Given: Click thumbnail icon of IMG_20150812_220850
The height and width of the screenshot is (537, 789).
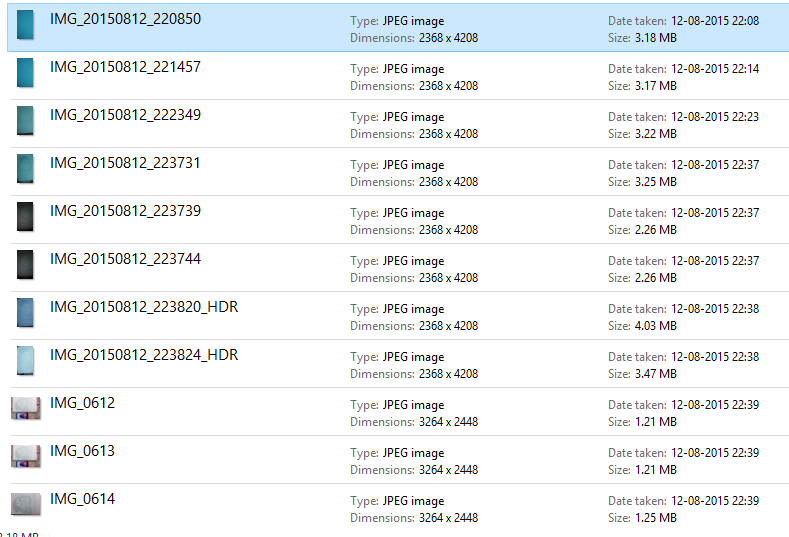Looking at the screenshot, I should click(x=25, y=26).
